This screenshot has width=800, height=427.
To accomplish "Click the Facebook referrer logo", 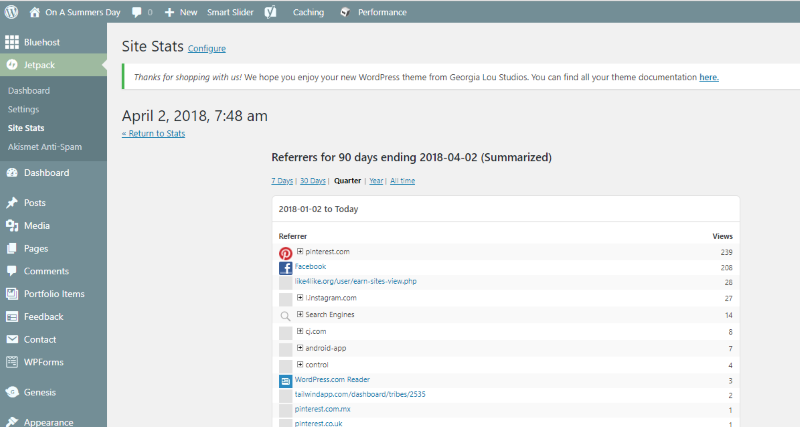I will [286, 268].
